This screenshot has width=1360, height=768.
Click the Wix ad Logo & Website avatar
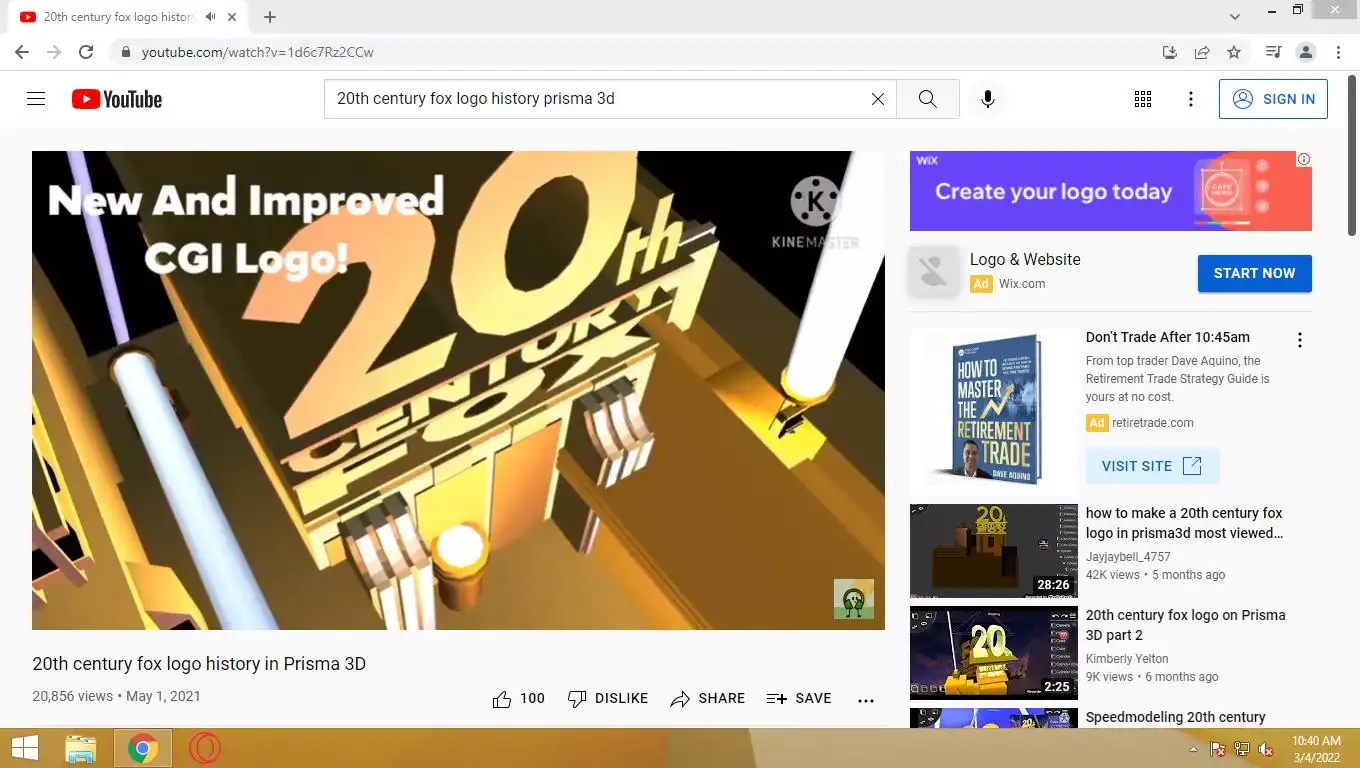(934, 271)
